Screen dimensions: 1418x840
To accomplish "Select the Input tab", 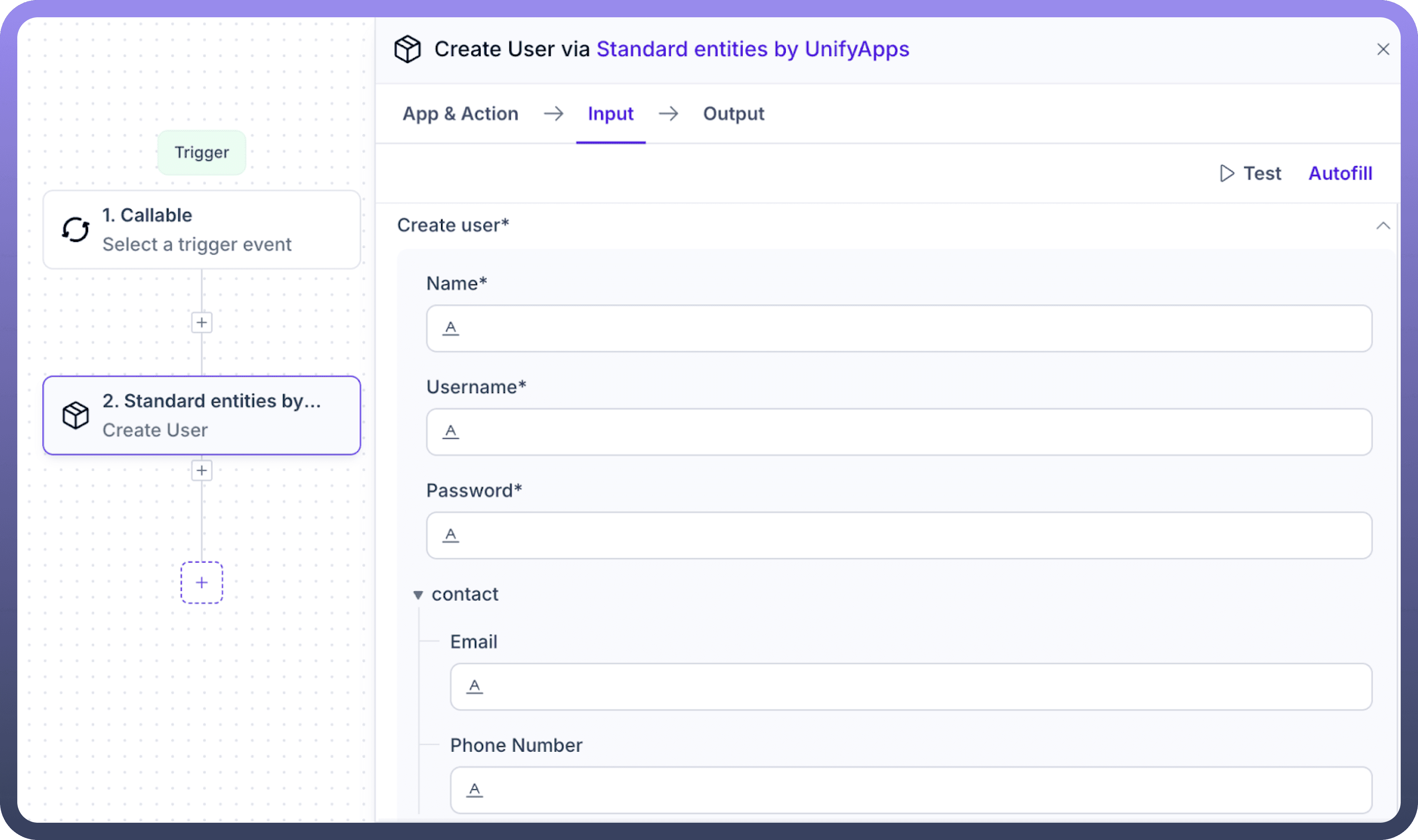I will [x=610, y=114].
